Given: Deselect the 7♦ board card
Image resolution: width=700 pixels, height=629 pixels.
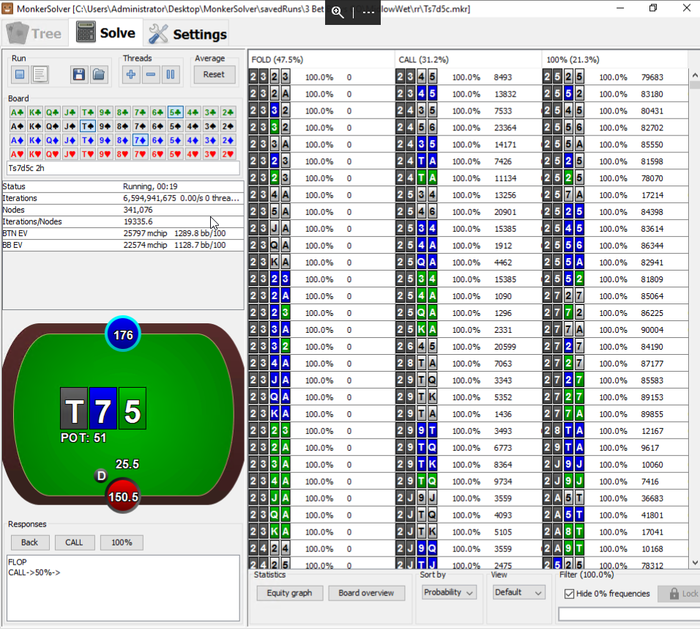Looking at the screenshot, I should click(x=140, y=140).
